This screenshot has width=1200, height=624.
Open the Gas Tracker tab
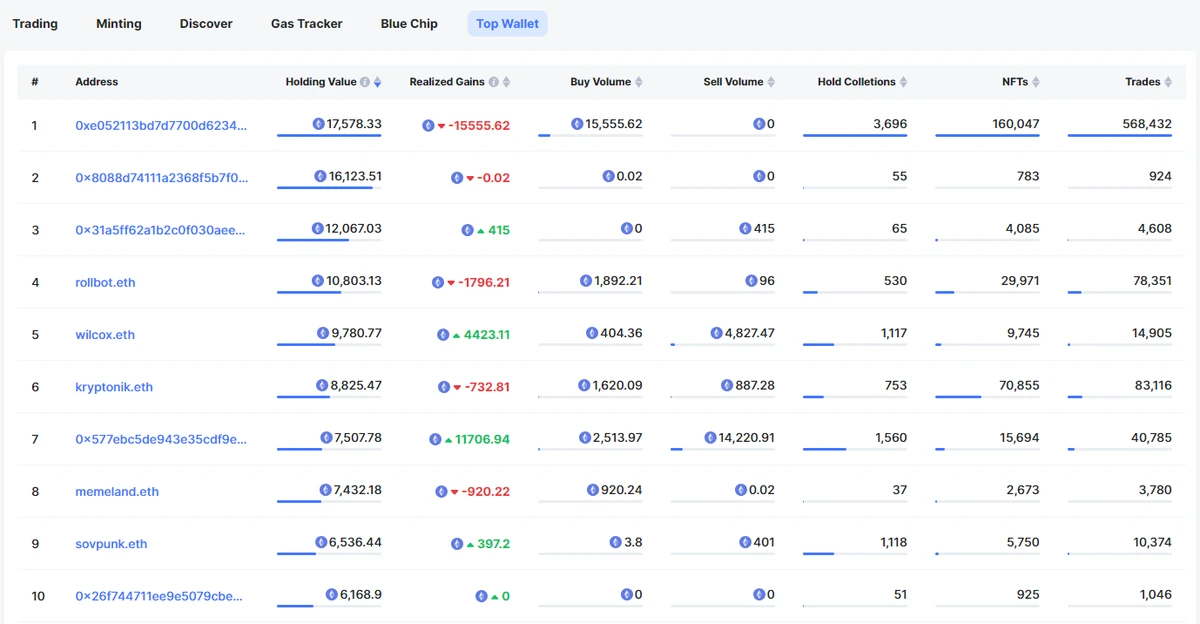[x=306, y=23]
